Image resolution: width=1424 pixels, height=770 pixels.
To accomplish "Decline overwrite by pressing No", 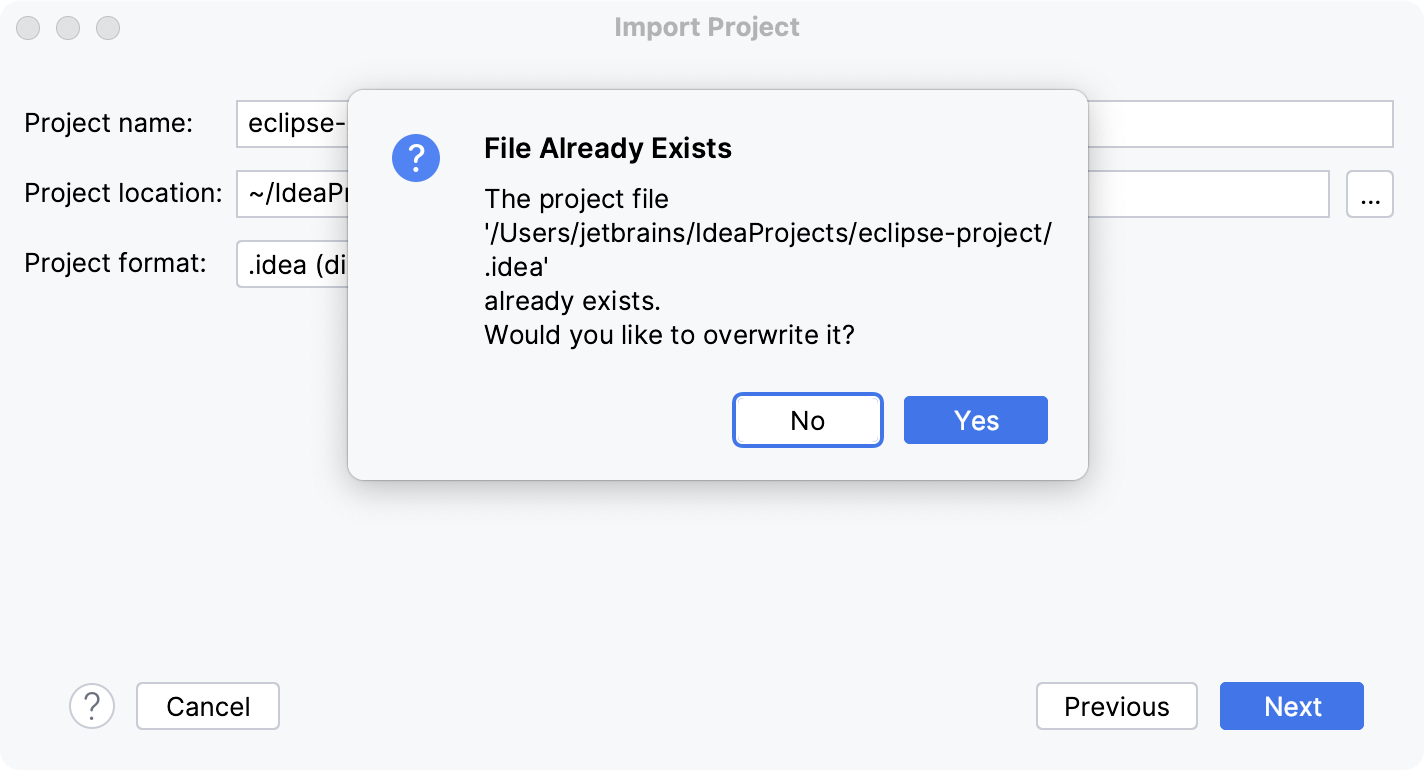I will (807, 420).
